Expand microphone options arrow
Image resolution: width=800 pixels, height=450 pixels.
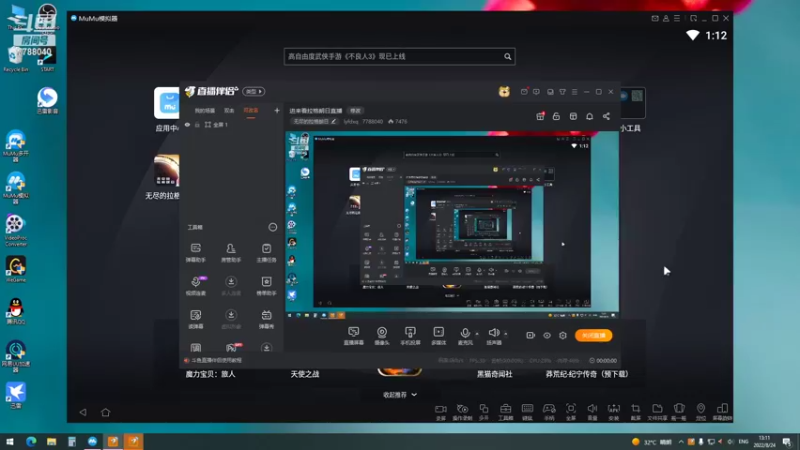pyautogui.click(x=477, y=334)
